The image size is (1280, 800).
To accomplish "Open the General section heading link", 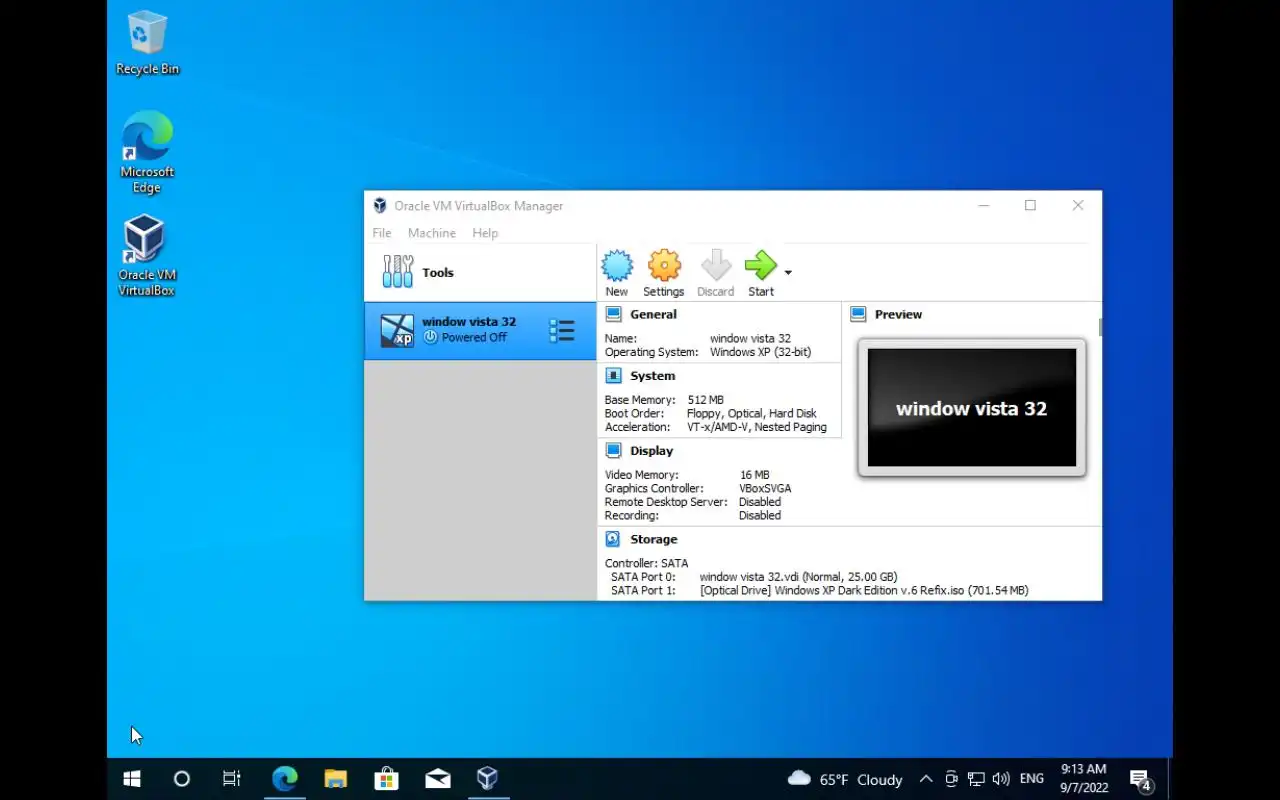I will 654,314.
